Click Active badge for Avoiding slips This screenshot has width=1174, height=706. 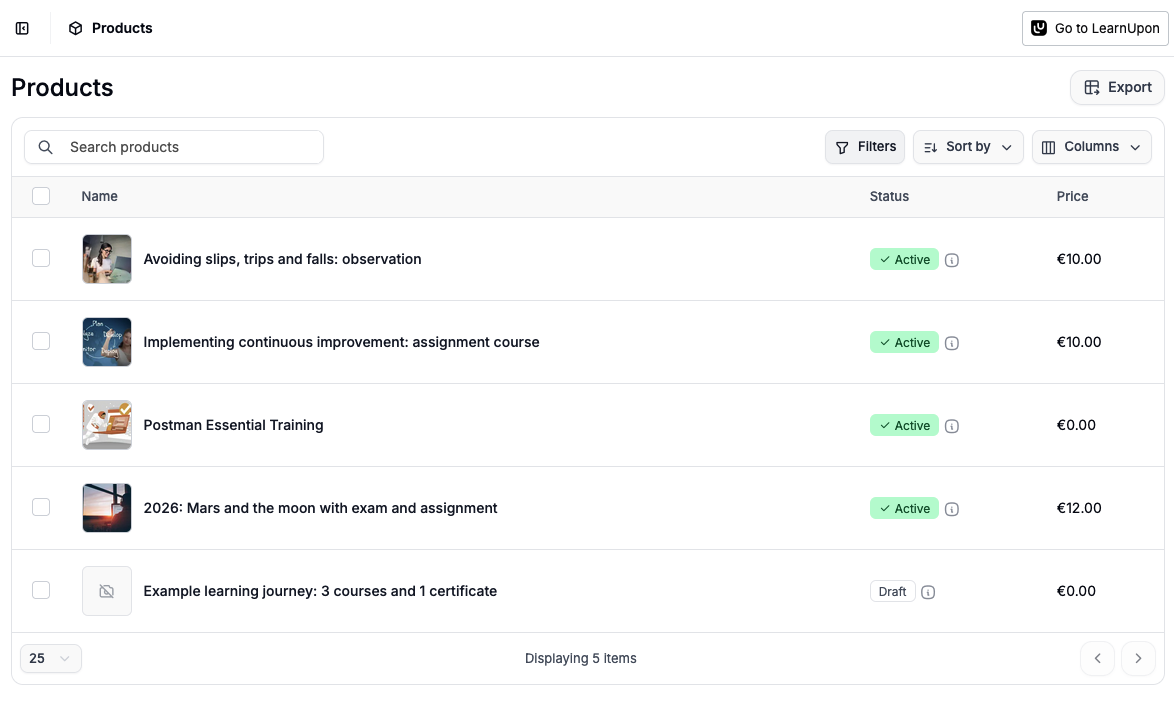point(904,260)
